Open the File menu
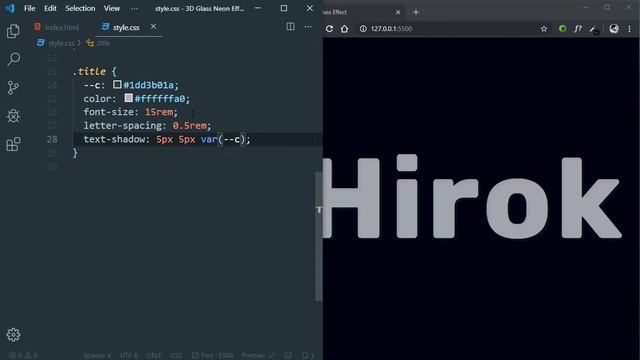The image size is (640, 360). (29, 8)
